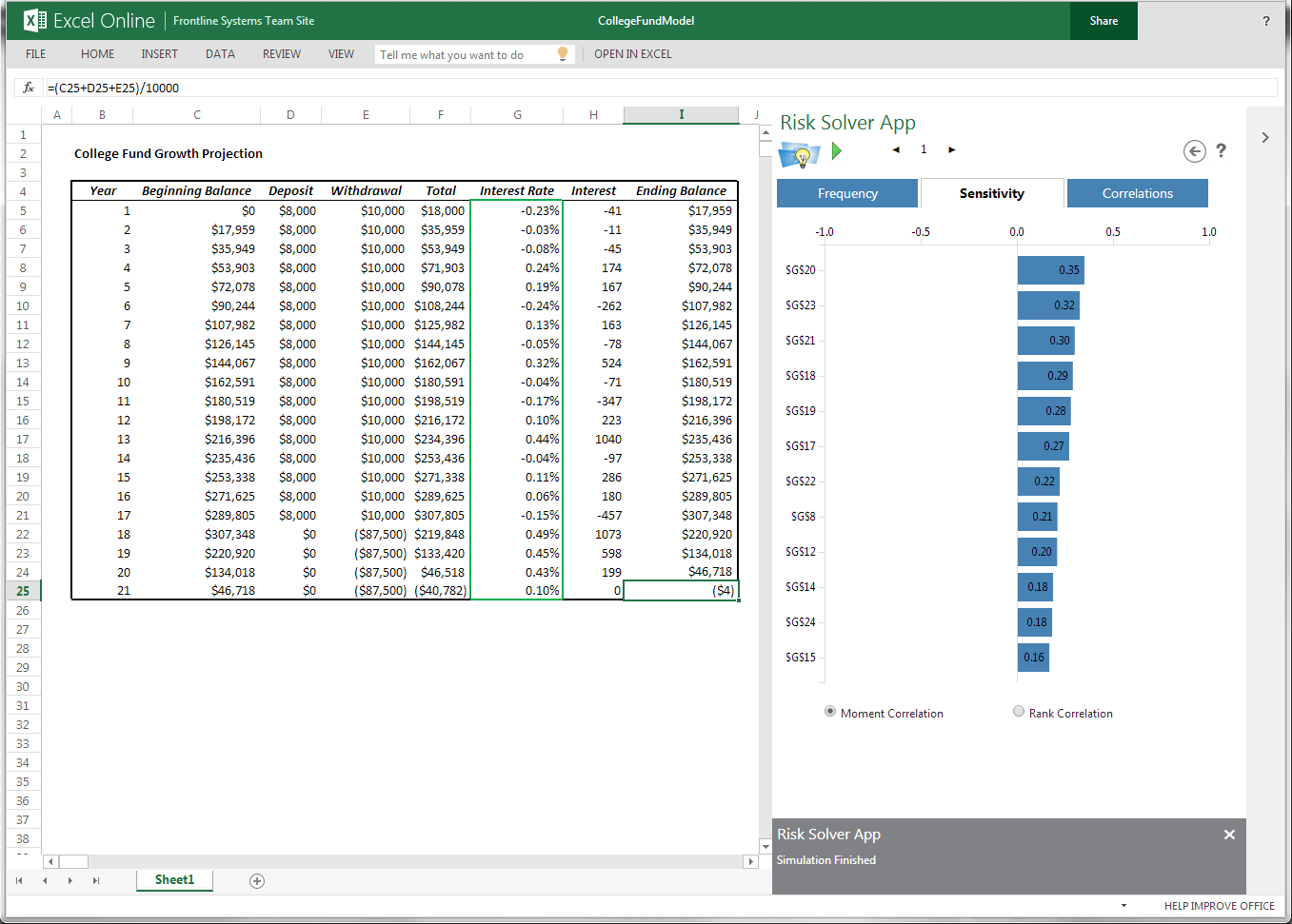Jump to the last sheet tab arrow
Viewport: 1292px width, 924px height.
click(x=95, y=881)
